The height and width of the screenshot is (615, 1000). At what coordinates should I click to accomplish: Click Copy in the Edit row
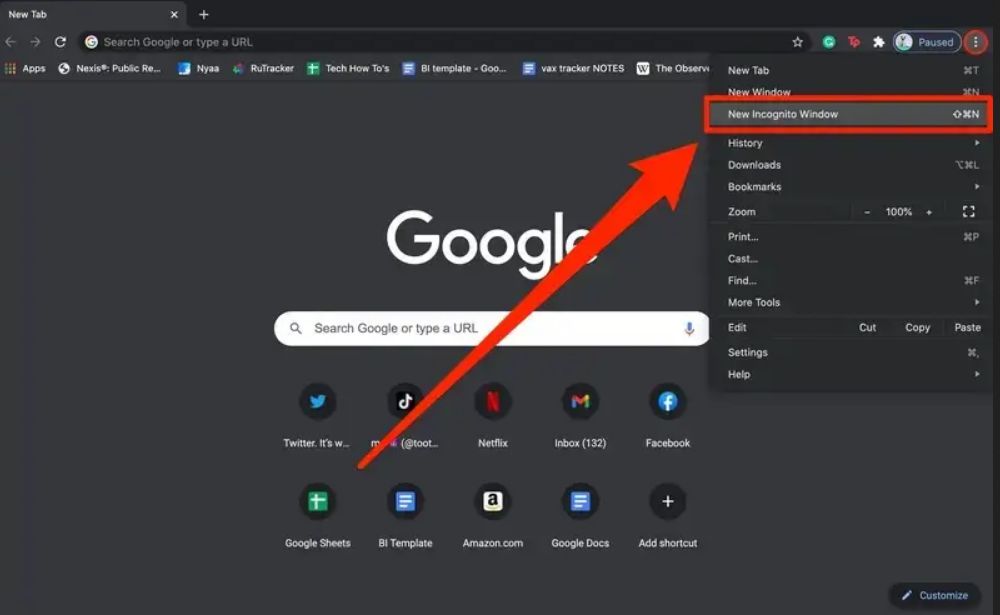[917, 327]
